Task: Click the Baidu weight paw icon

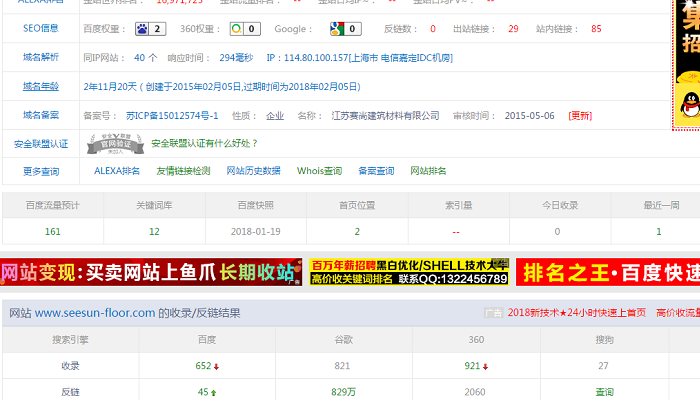Action: point(150,29)
